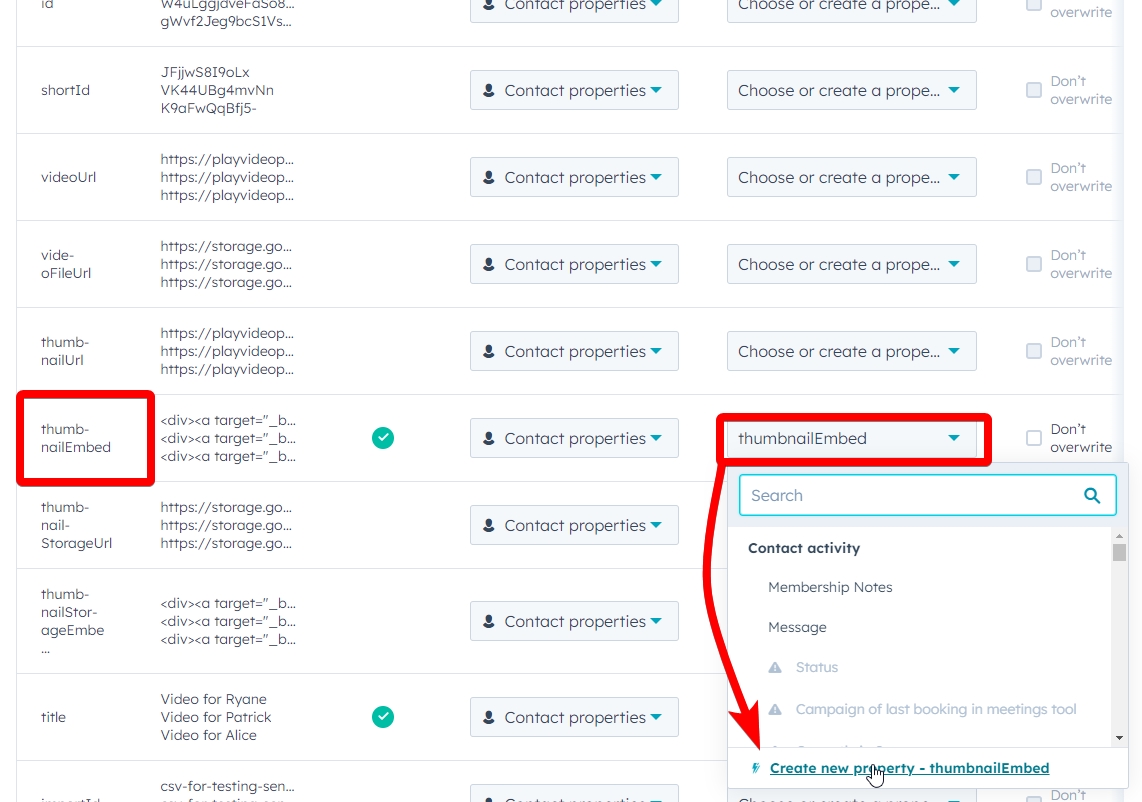
Task: Click green checkmark in title row
Action: (382, 717)
